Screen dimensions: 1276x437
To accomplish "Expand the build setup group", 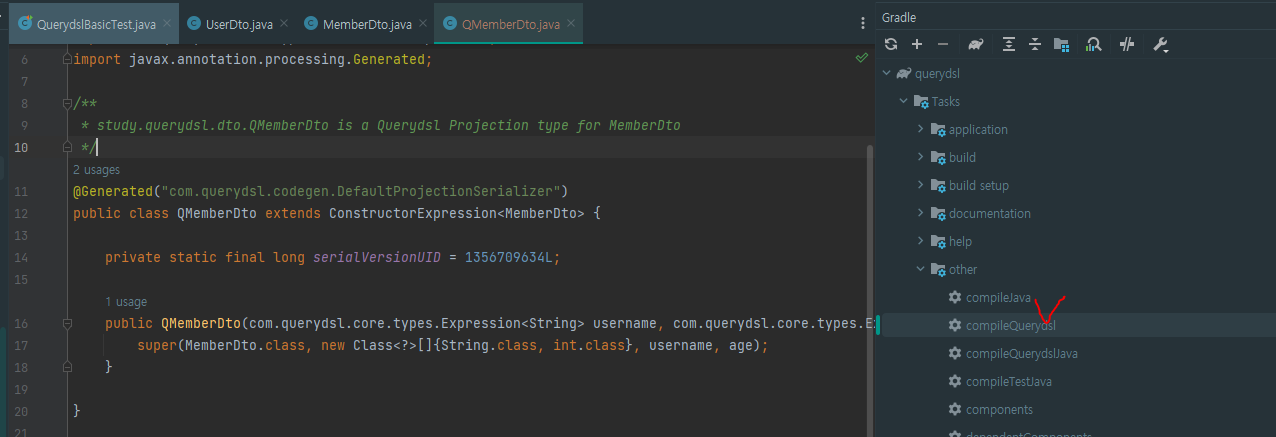I will coord(921,185).
